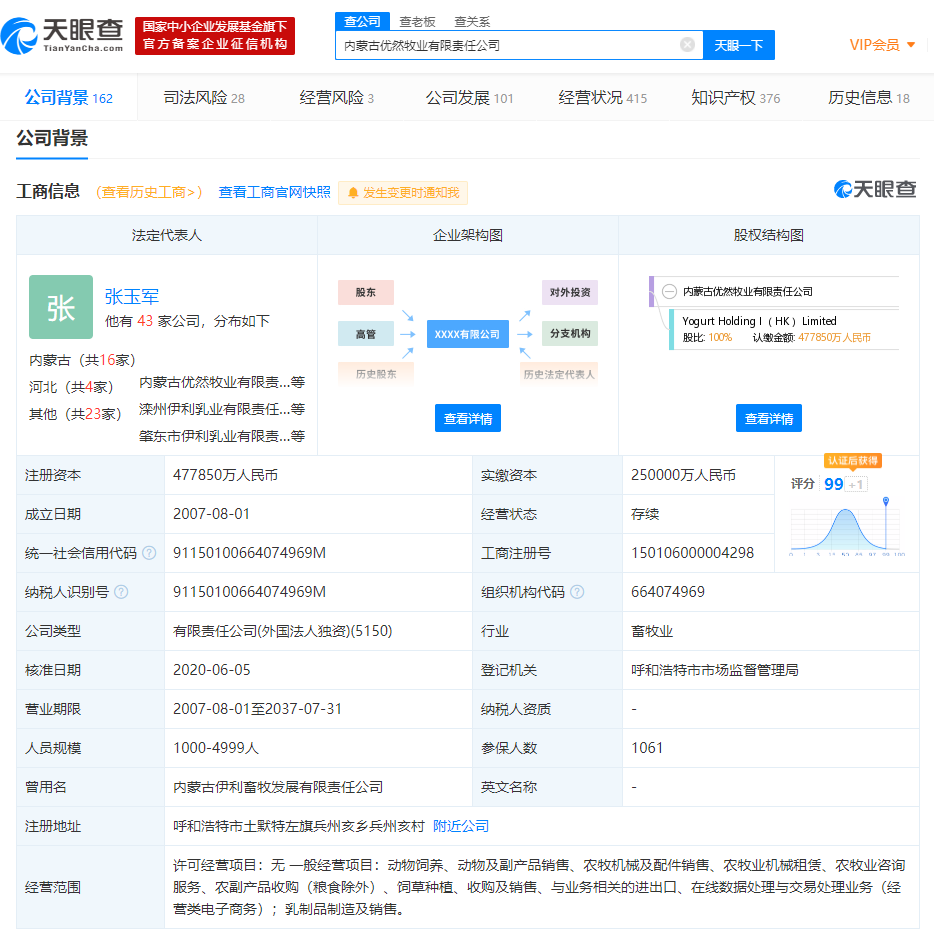The height and width of the screenshot is (934, 934).
Task: Show help for 统一社会信用代码
Action: (x=150, y=553)
